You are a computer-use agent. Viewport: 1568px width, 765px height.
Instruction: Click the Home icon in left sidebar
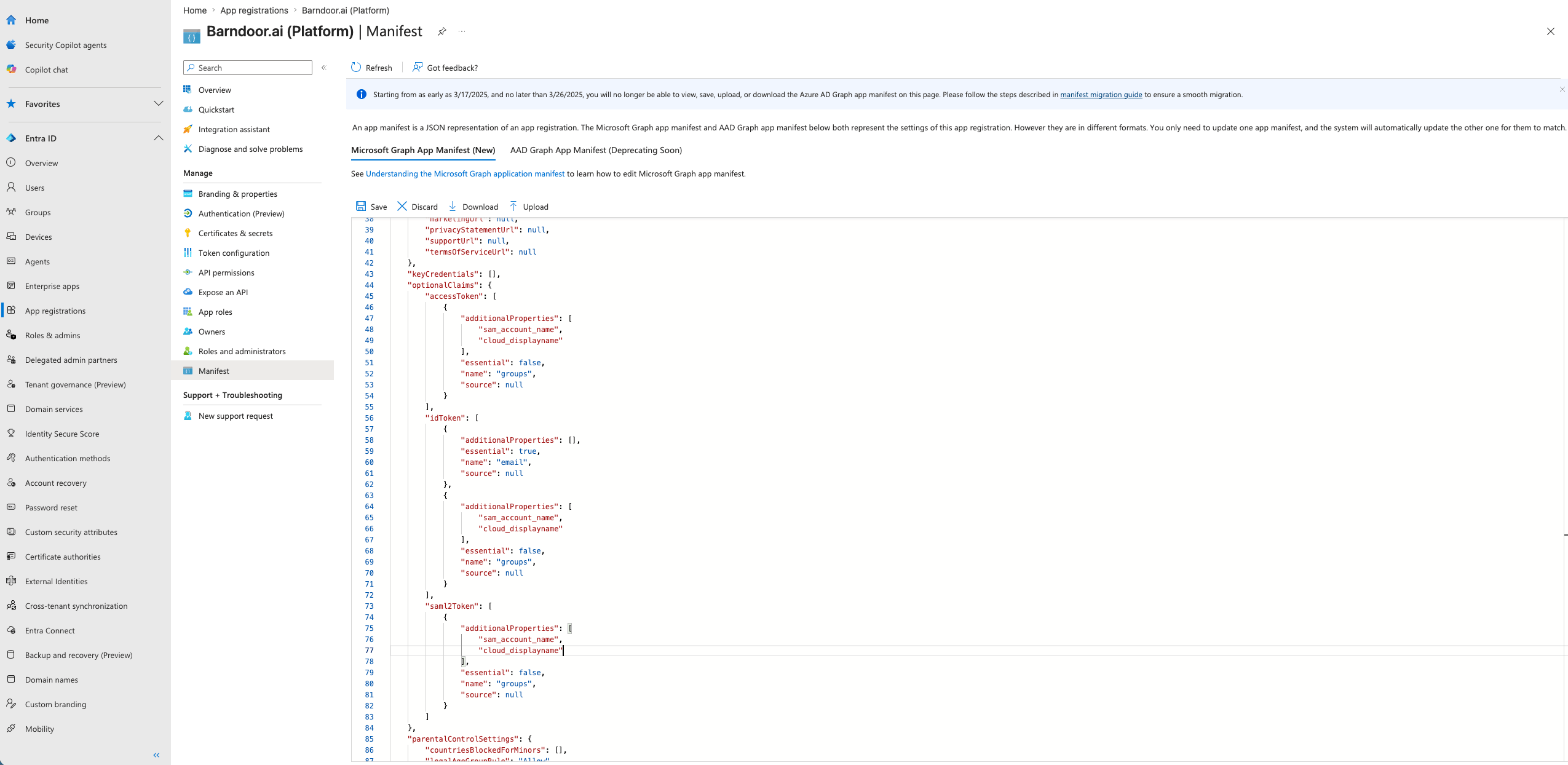click(11, 20)
